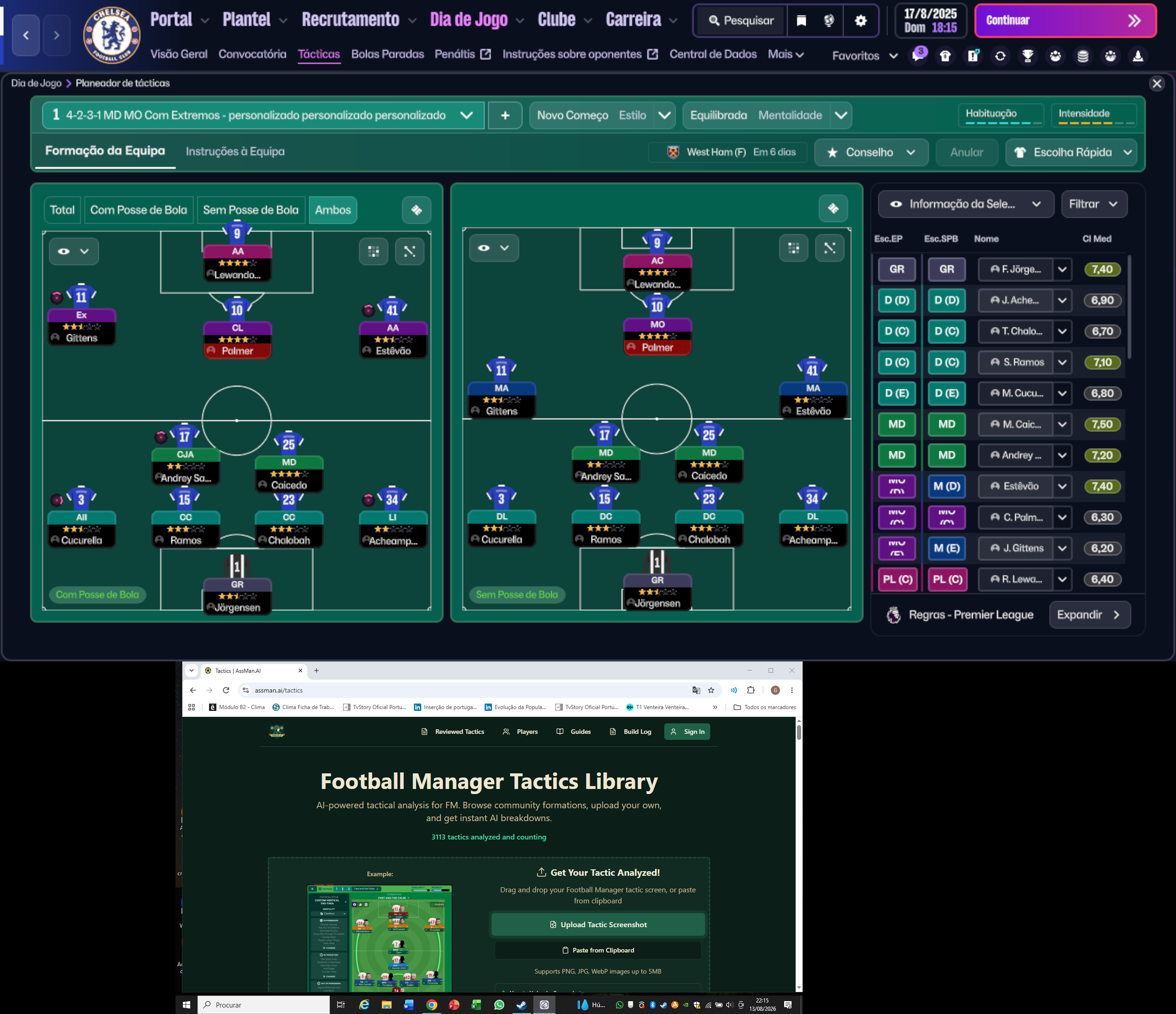This screenshot has width=1176, height=1014.
Task: Select the Ambos view toggle
Action: (x=333, y=210)
